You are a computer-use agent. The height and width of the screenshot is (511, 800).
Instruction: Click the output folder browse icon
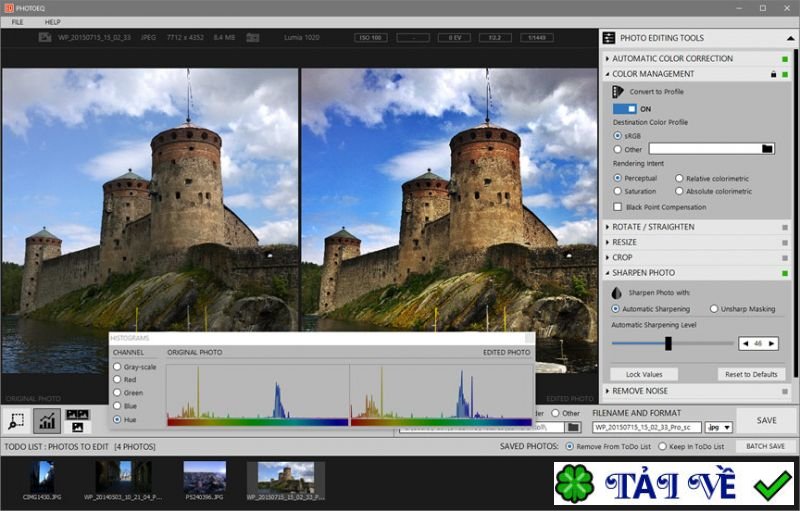572,427
